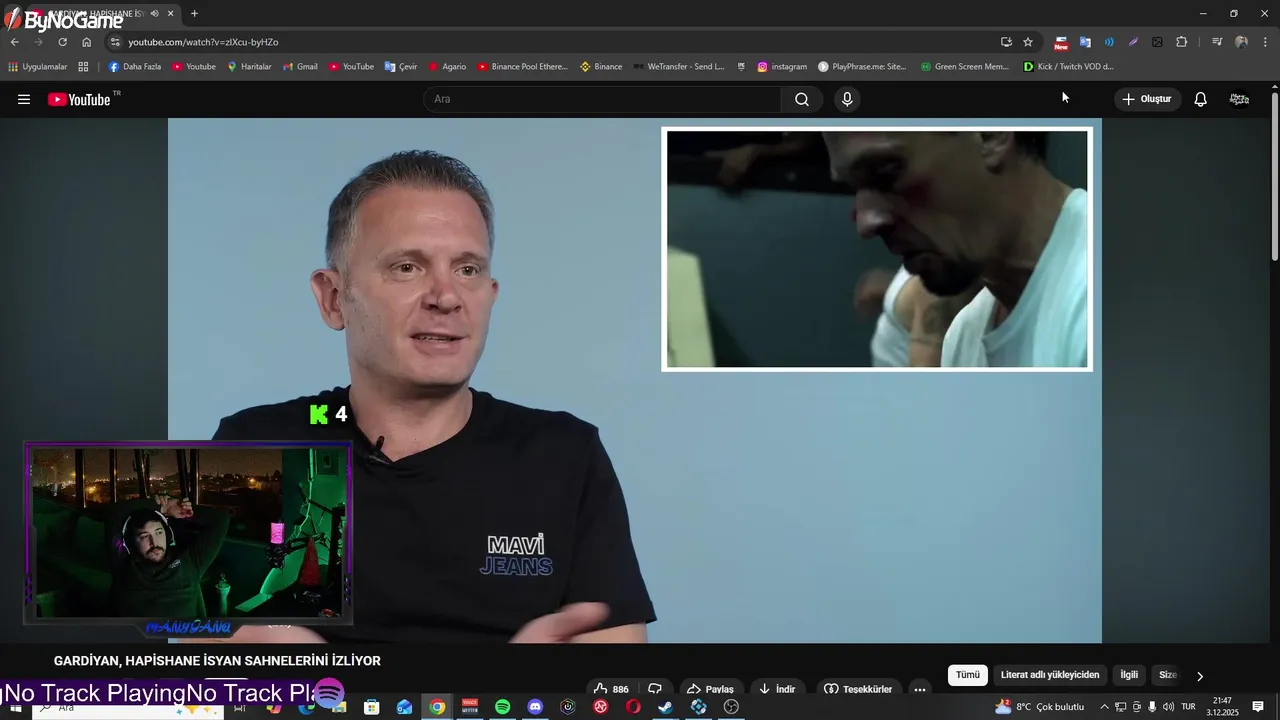This screenshot has width=1280, height=720.
Task: Show more chips with right chevron
Action: (1200, 676)
